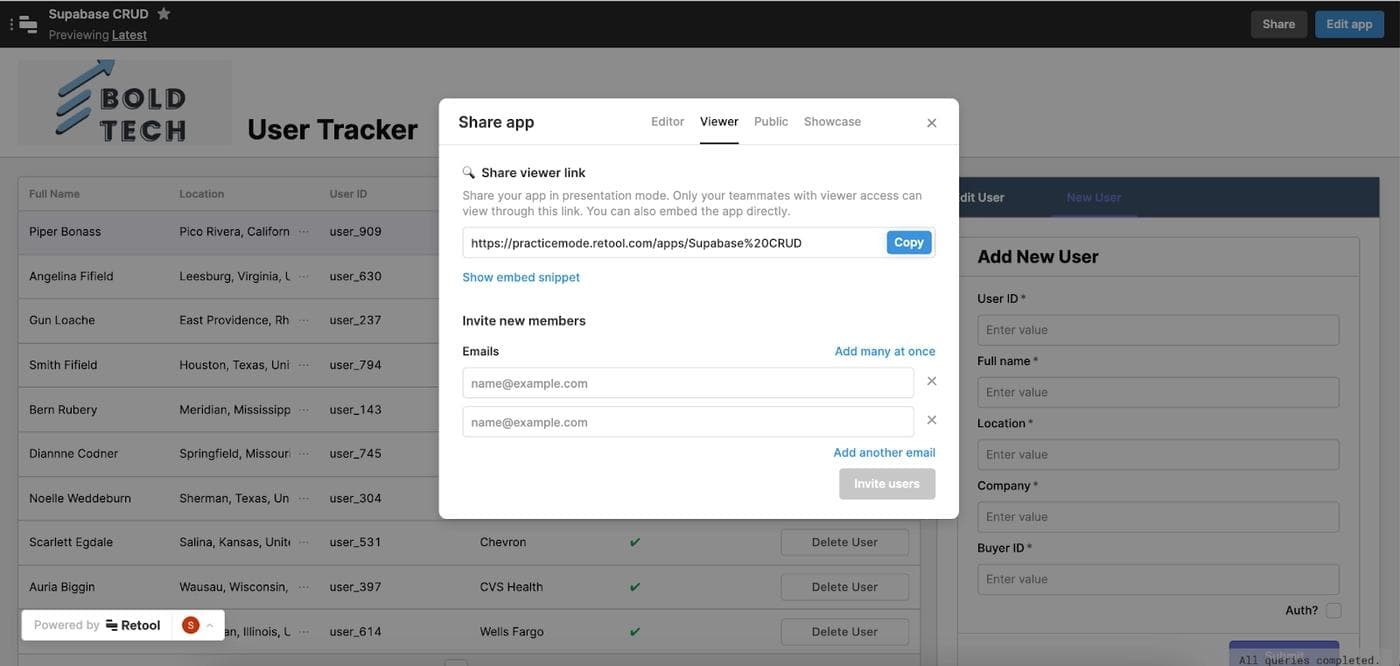The image size is (1400, 666).
Task: Select the Showcase tab
Action: click(832, 122)
